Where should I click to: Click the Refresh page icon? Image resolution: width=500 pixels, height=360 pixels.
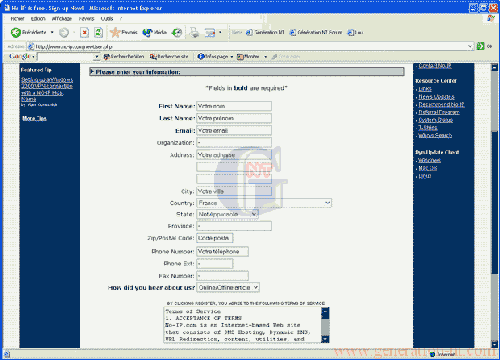[98, 32]
